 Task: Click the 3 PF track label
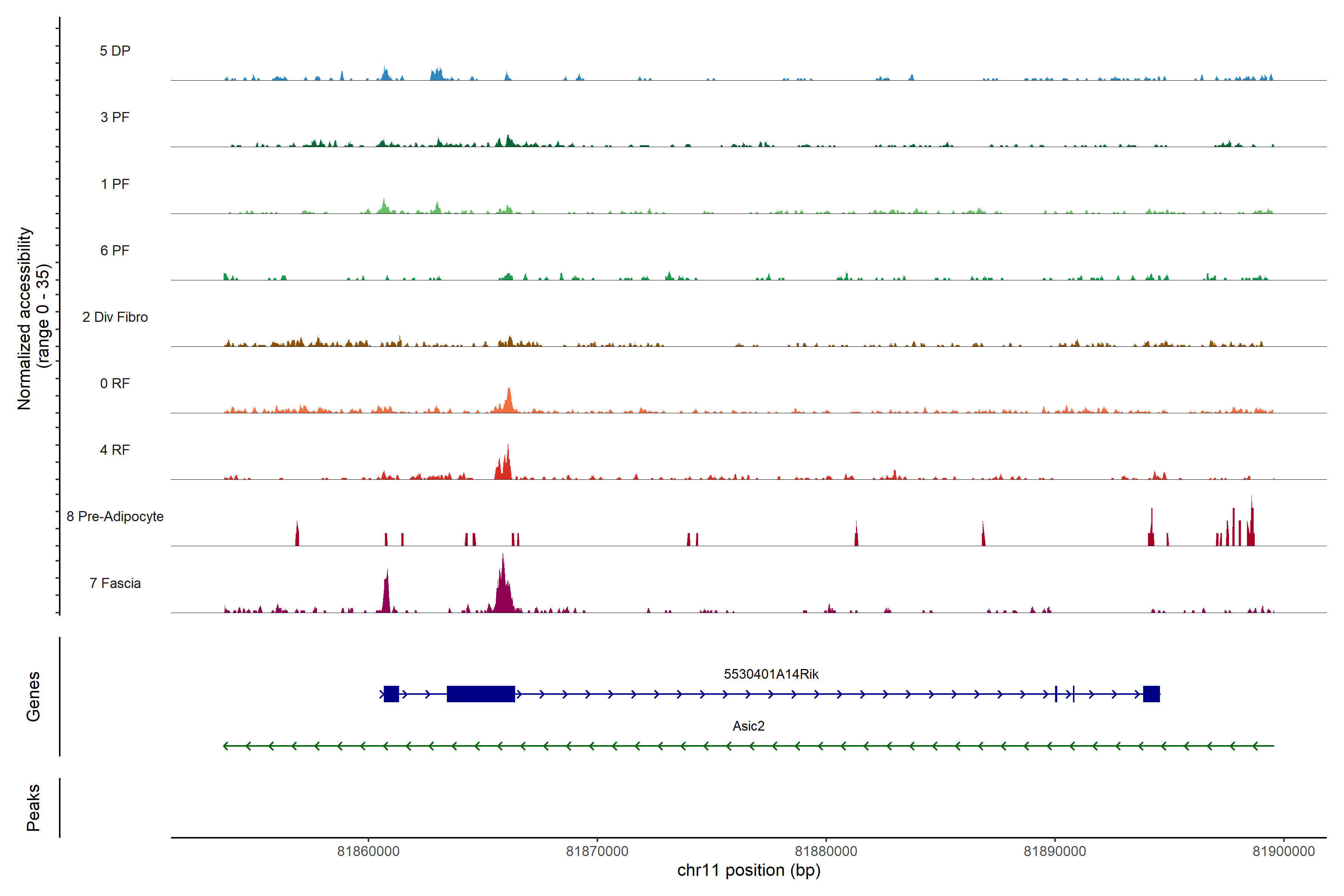click(115, 117)
